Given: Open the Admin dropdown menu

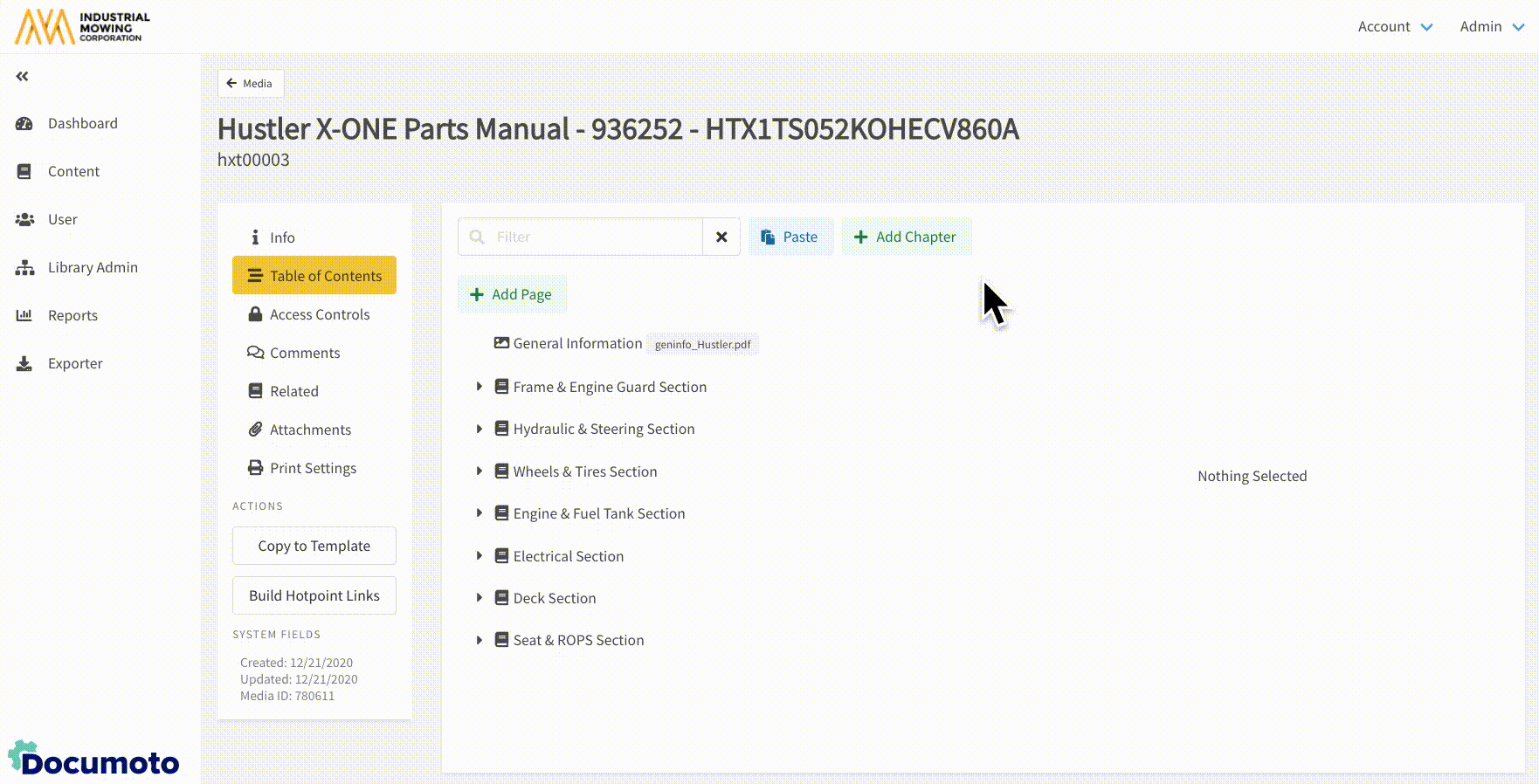Looking at the screenshot, I should [x=1492, y=27].
